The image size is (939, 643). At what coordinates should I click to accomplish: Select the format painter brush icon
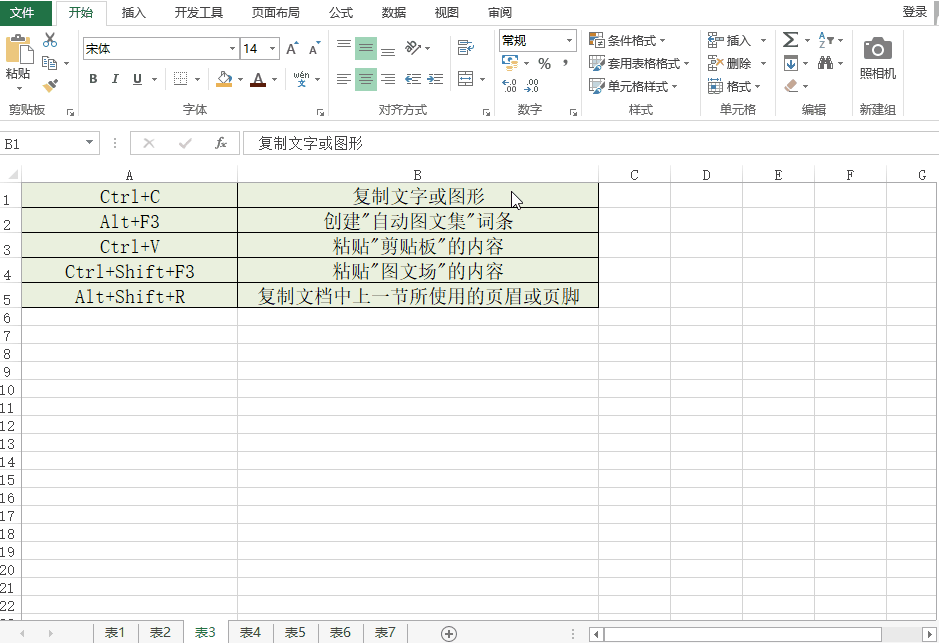(x=48, y=83)
